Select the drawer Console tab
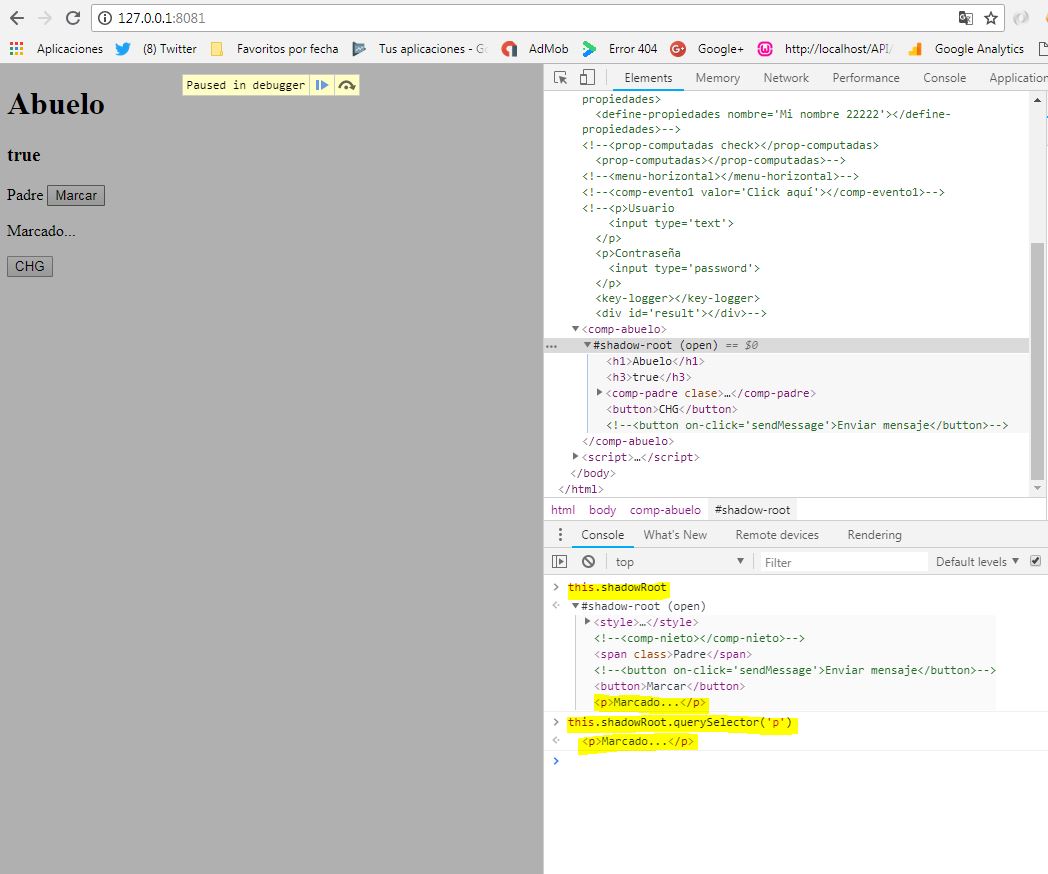The height and width of the screenshot is (874, 1048). (x=602, y=535)
